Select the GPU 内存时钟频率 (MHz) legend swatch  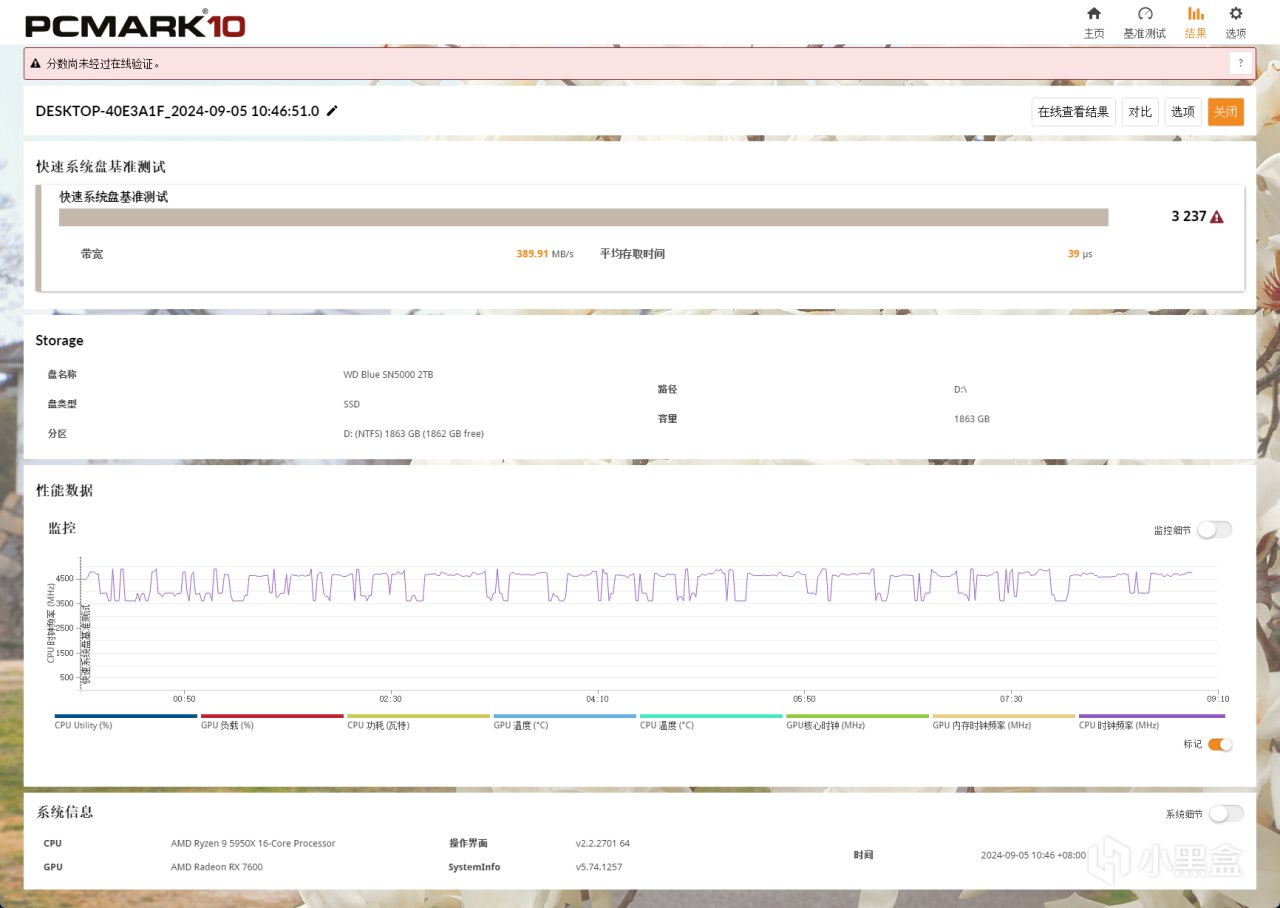(x=1004, y=716)
